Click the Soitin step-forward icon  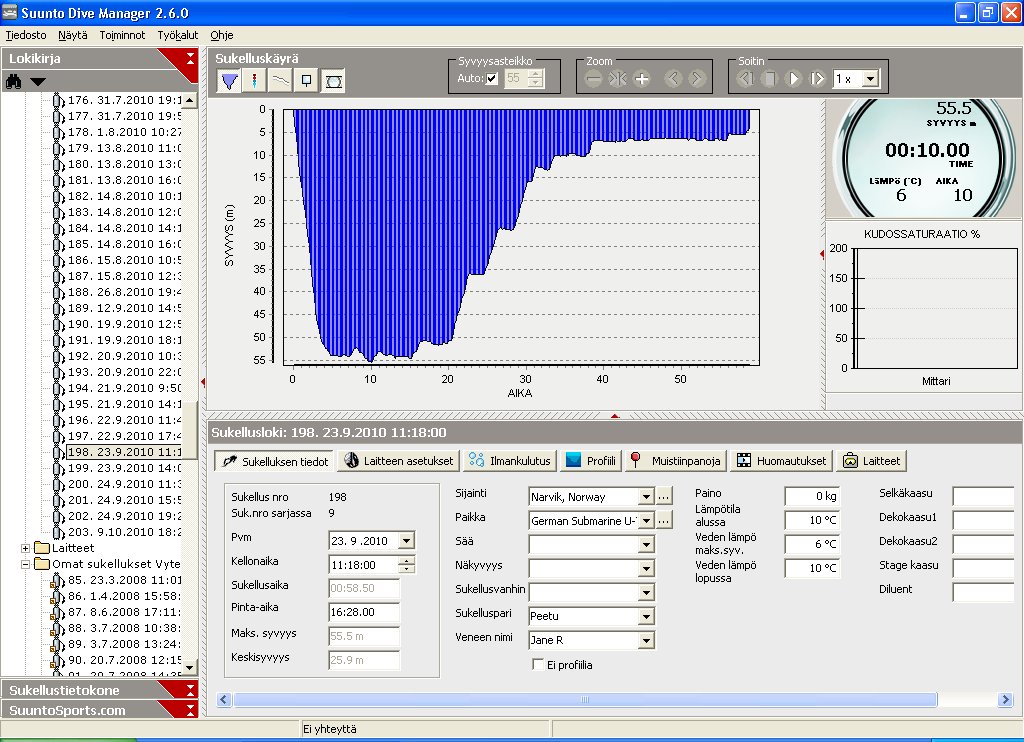coord(817,79)
